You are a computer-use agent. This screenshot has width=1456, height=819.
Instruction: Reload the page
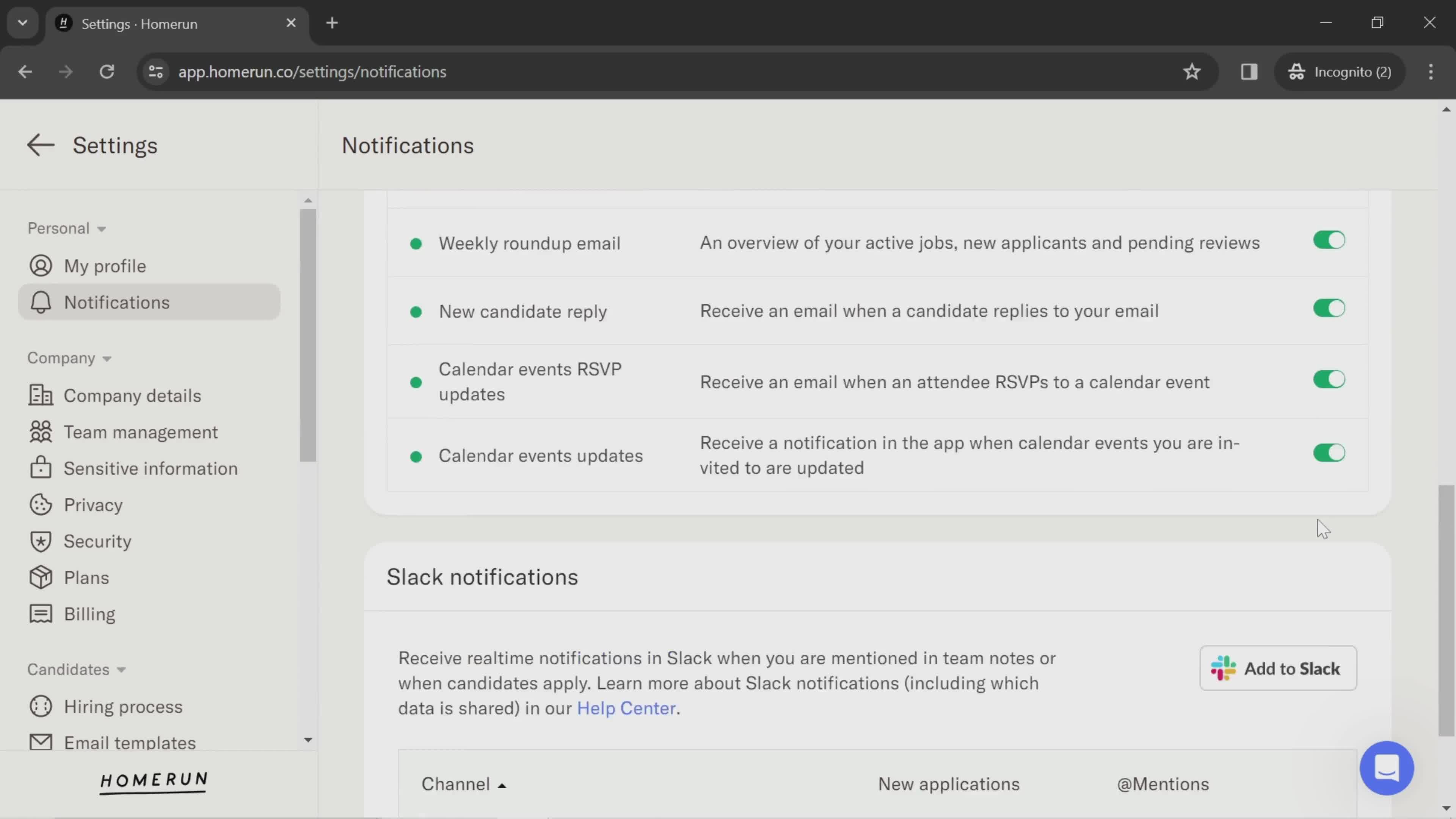point(107,72)
